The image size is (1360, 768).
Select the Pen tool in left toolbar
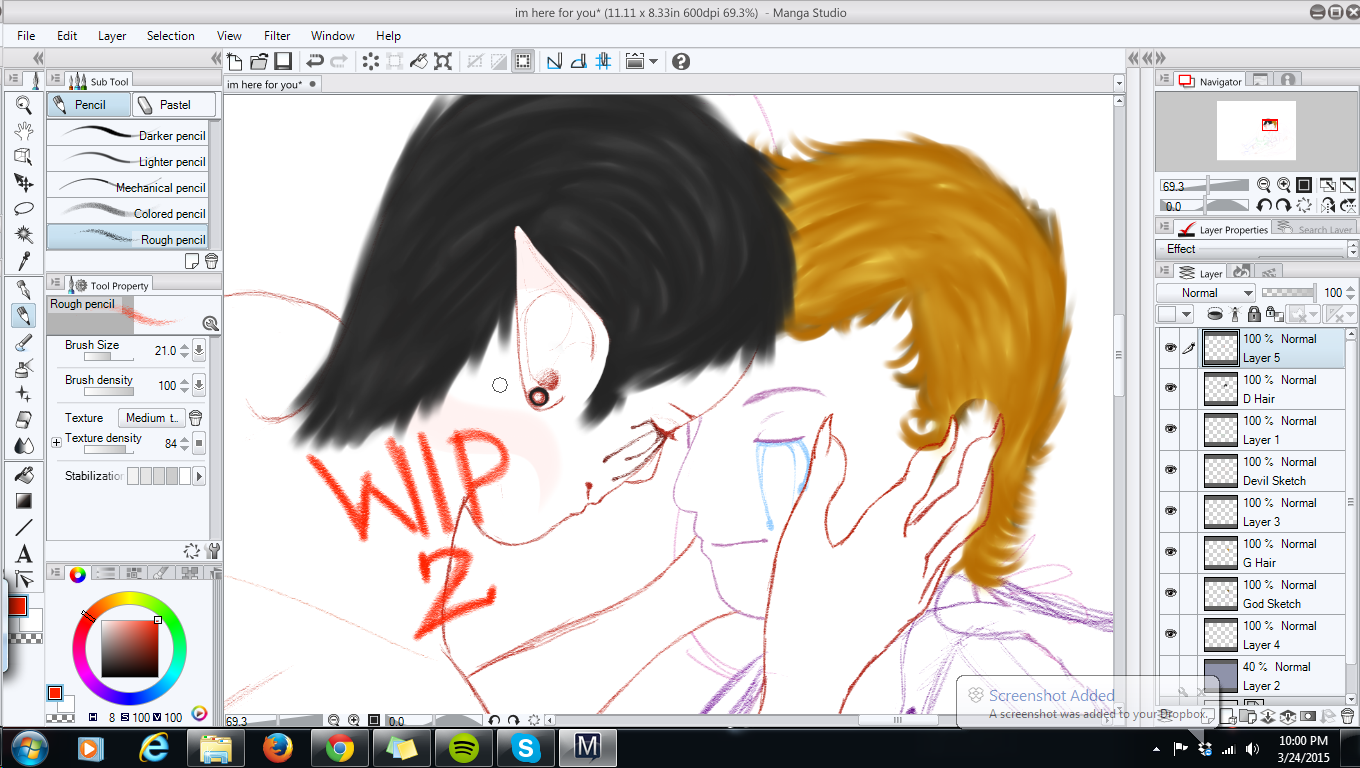[24, 290]
